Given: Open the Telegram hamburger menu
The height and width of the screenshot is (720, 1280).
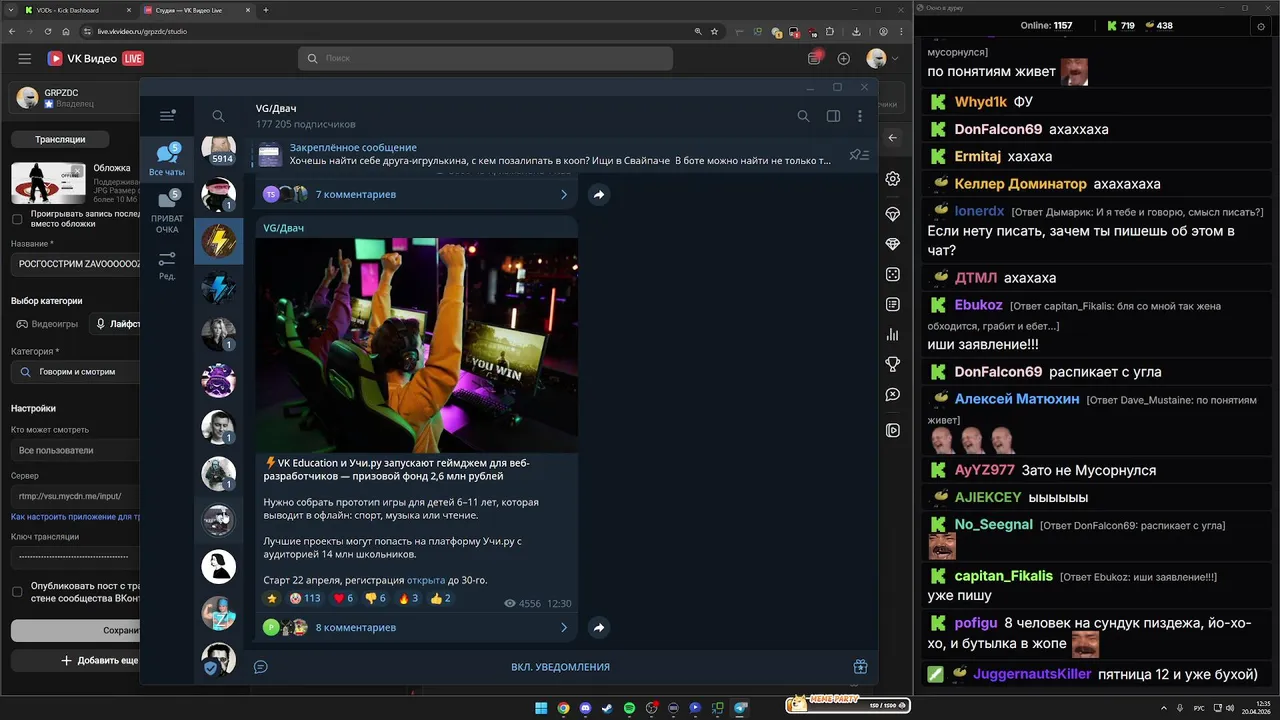Looking at the screenshot, I should pyautogui.click(x=167, y=116).
